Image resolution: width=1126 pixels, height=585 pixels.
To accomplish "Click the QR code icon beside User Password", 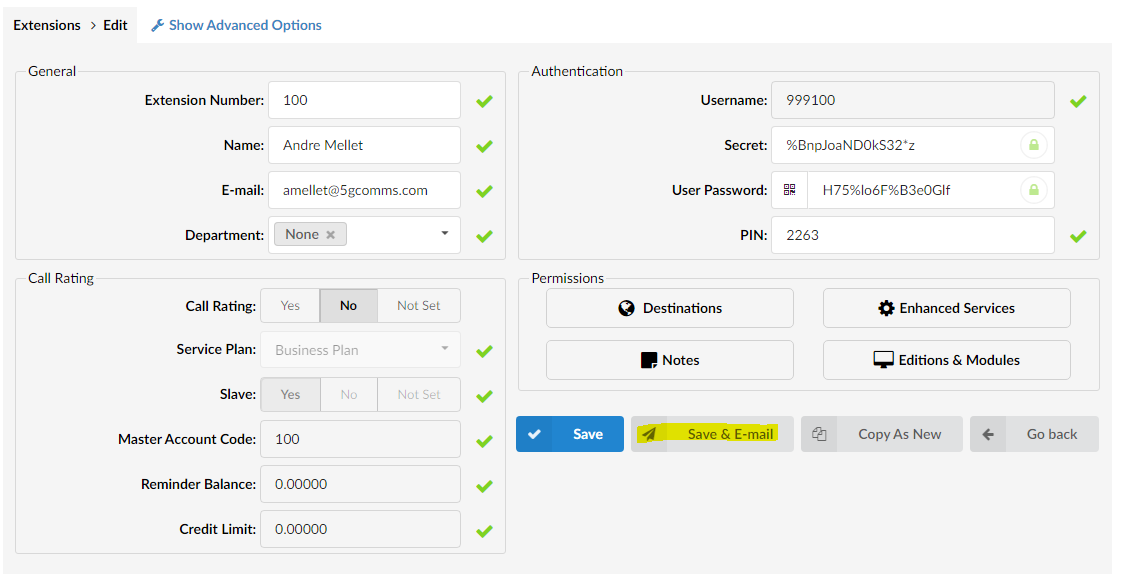I will [x=790, y=190].
